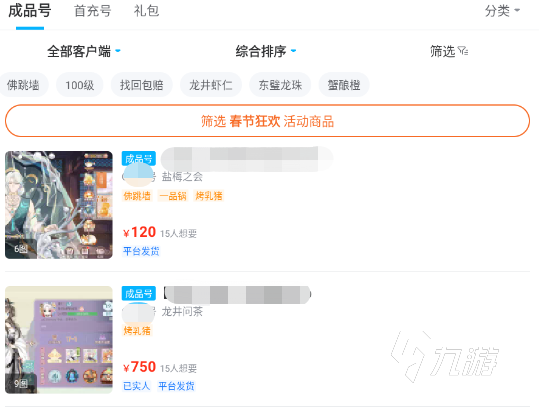Click the 6图 image count badge
The image size is (539, 413).
point(21,249)
